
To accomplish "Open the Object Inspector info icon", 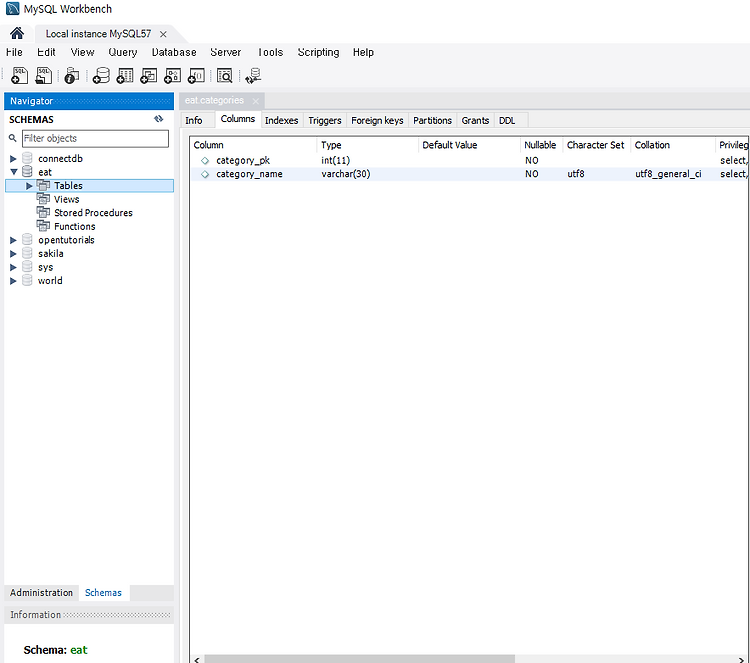I will coord(72,76).
